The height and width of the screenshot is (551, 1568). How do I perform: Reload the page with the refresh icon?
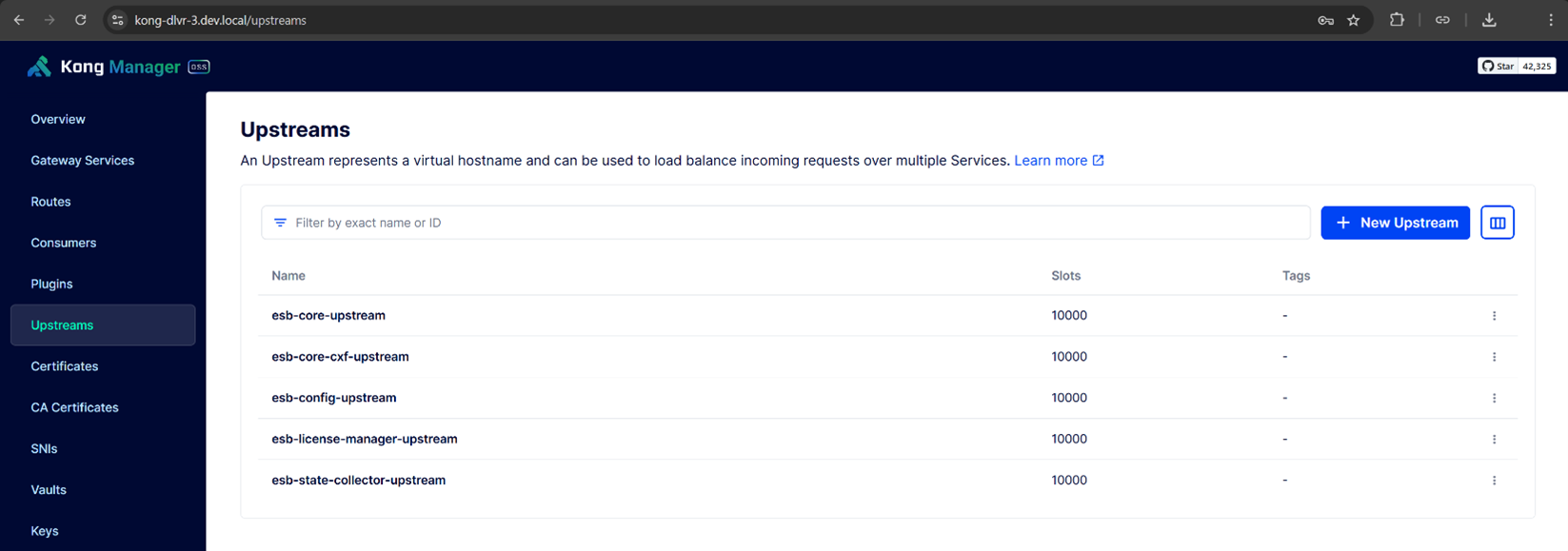pos(81,20)
